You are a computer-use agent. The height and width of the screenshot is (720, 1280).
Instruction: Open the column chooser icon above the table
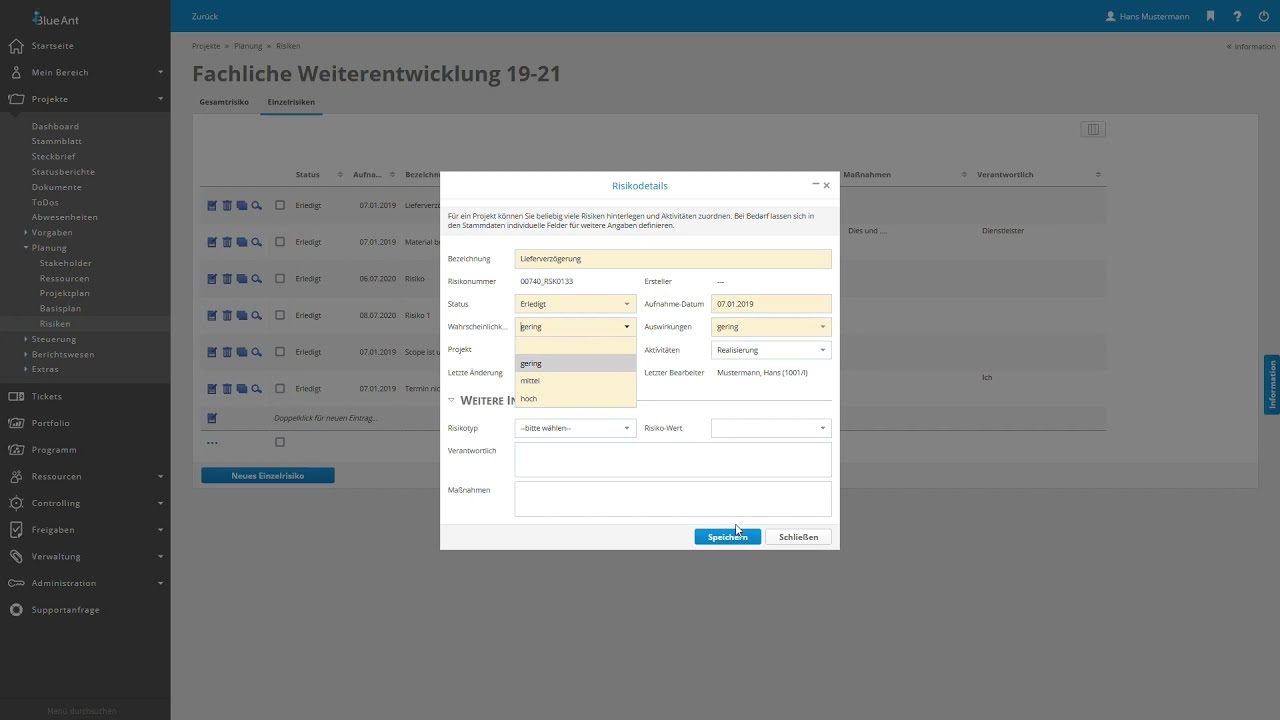[x=1093, y=129]
